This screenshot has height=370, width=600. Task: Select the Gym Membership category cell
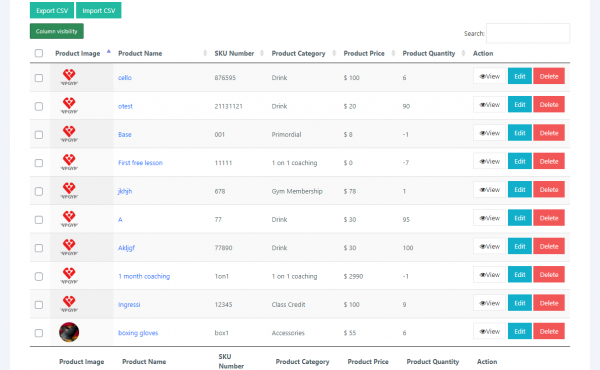(297, 191)
